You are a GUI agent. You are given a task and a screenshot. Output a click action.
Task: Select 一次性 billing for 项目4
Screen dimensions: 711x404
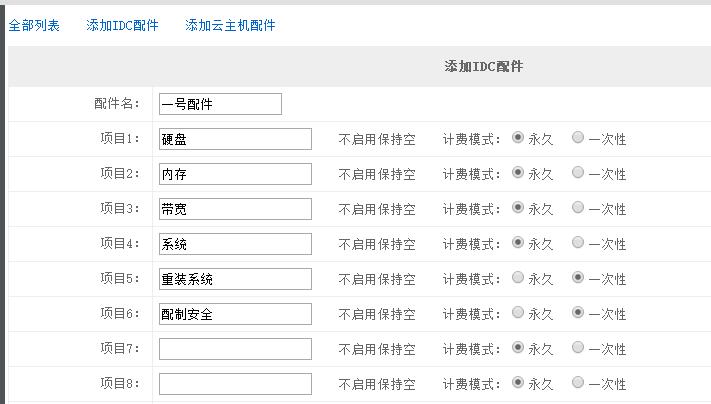(578, 243)
